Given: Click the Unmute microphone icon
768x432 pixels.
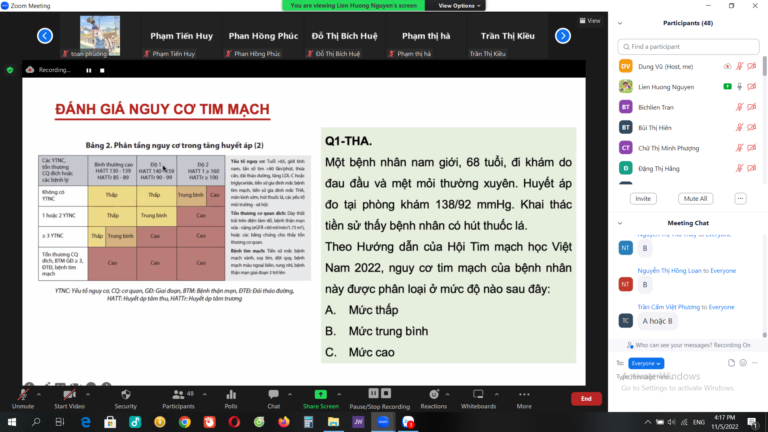Looking at the screenshot, I should click(22, 395).
